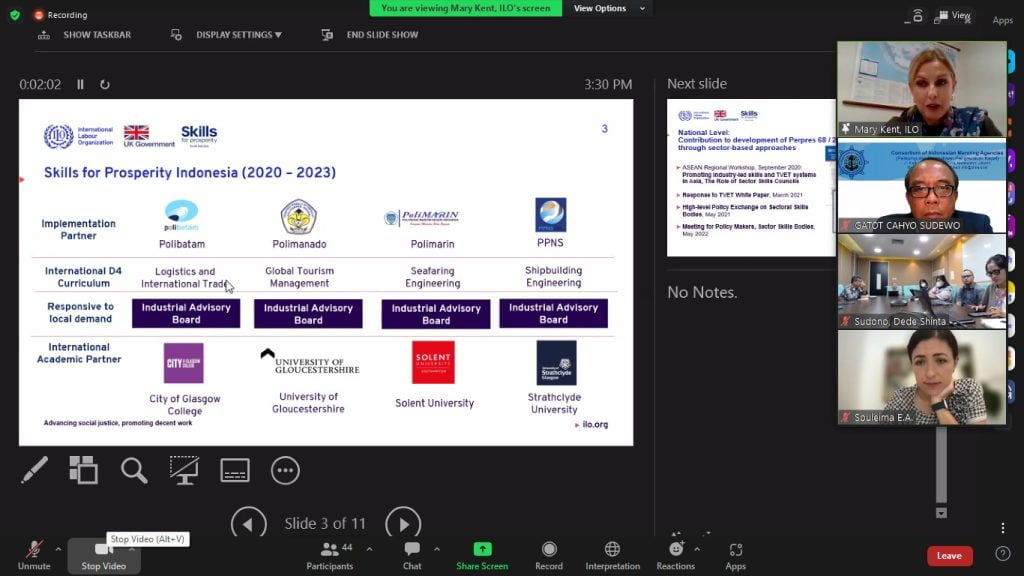Viewport: 1024px width, 576px height.
Task: Click the 'Strathclyde University' label
Action: pyautogui.click(x=554, y=404)
